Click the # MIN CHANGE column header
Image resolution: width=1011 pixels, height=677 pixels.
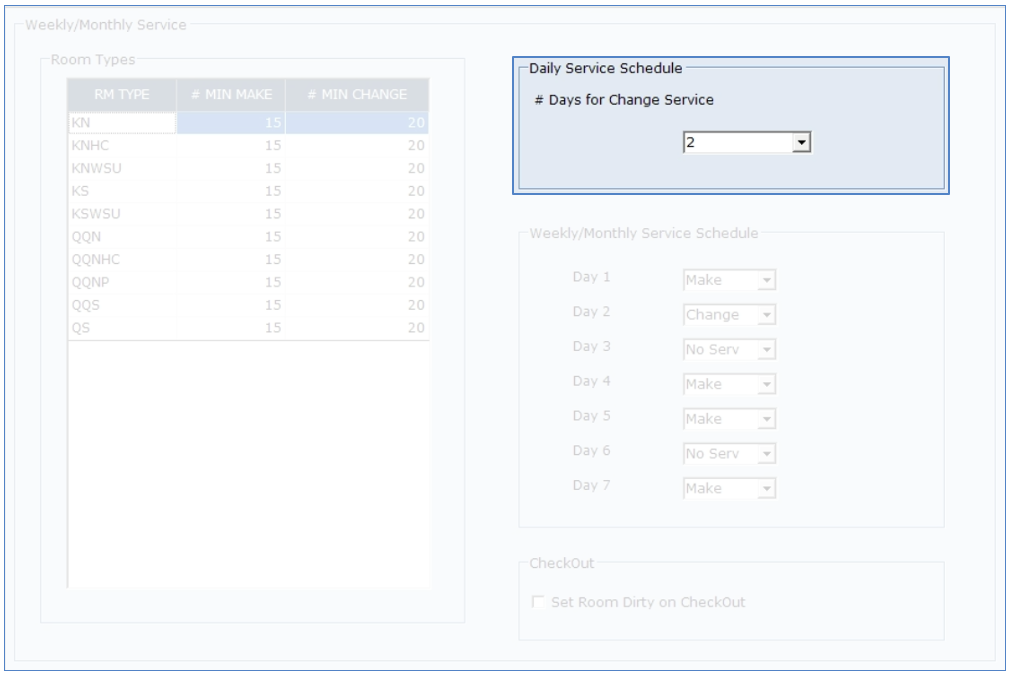click(x=357, y=95)
